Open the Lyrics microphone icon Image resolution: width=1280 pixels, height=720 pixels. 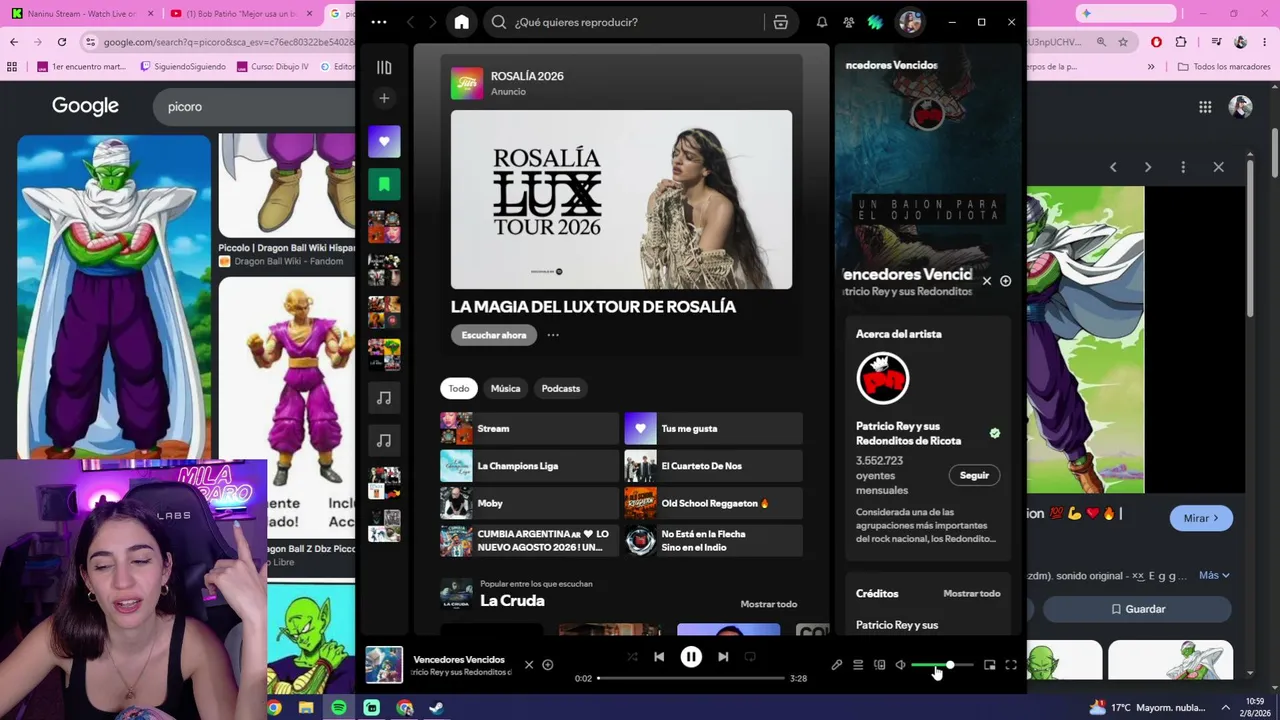[x=837, y=665]
